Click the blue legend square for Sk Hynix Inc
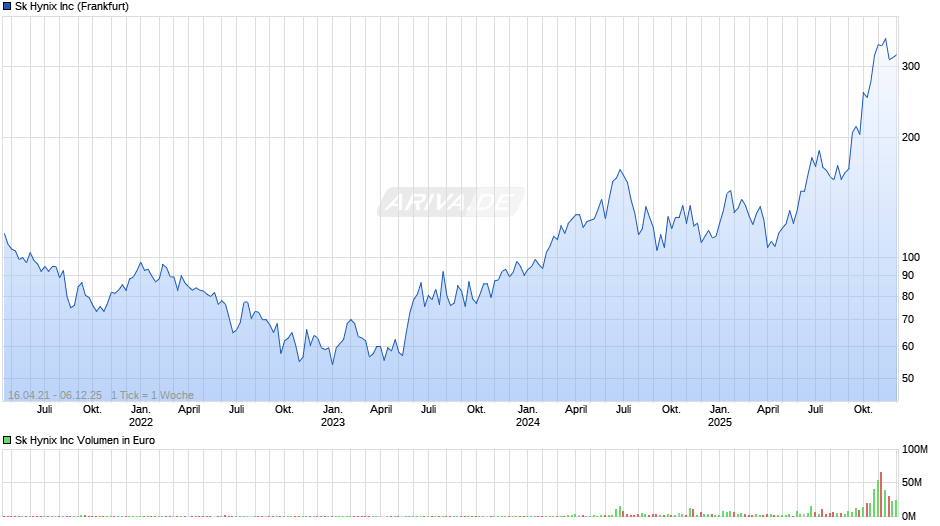This screenshot has height=526, width=940. pyautogui.click(x=7, y=7)
